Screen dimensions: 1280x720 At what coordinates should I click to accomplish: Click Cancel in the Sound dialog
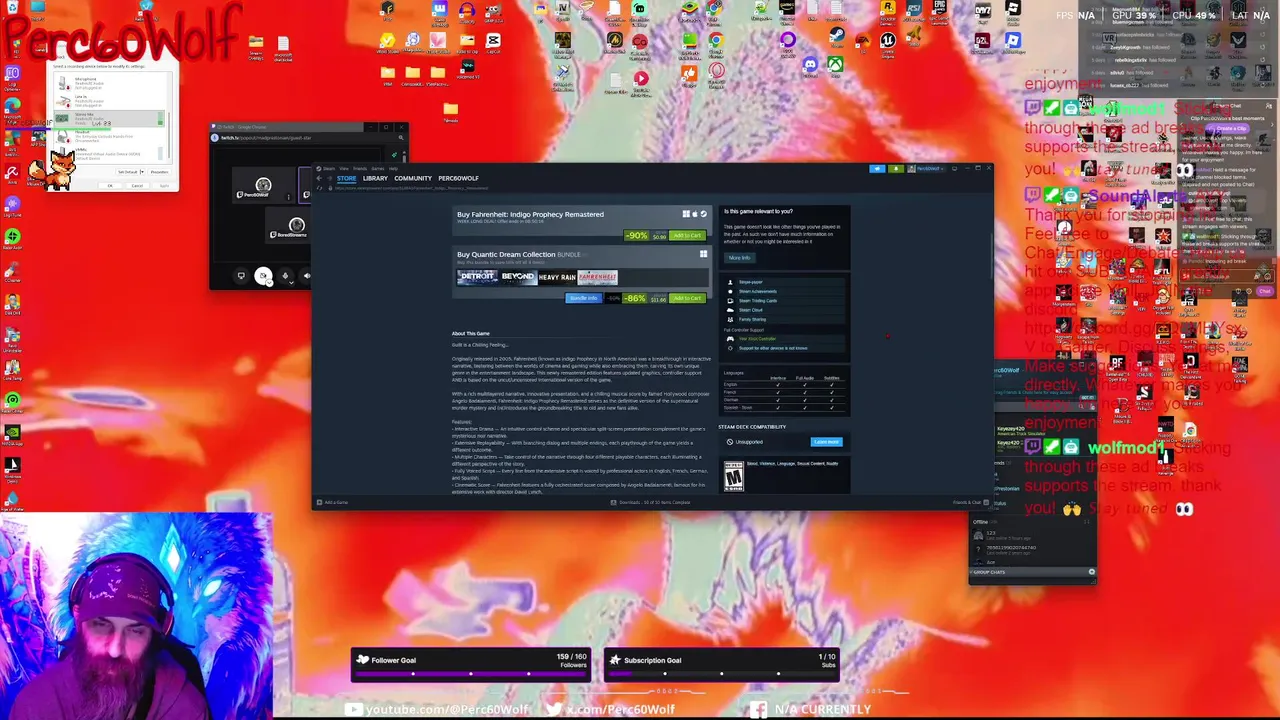coord(137,186)
